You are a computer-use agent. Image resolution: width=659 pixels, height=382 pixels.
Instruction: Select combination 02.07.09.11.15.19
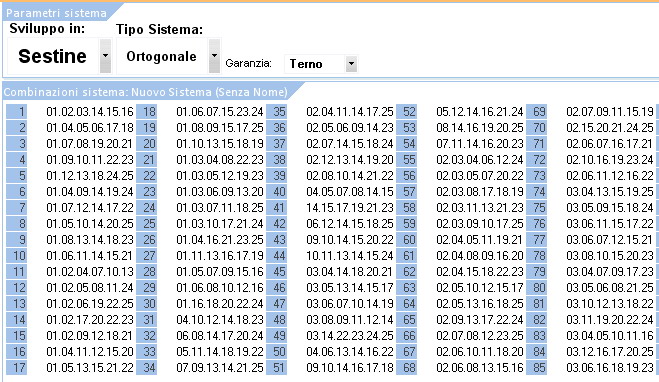[x=610, y=112]
